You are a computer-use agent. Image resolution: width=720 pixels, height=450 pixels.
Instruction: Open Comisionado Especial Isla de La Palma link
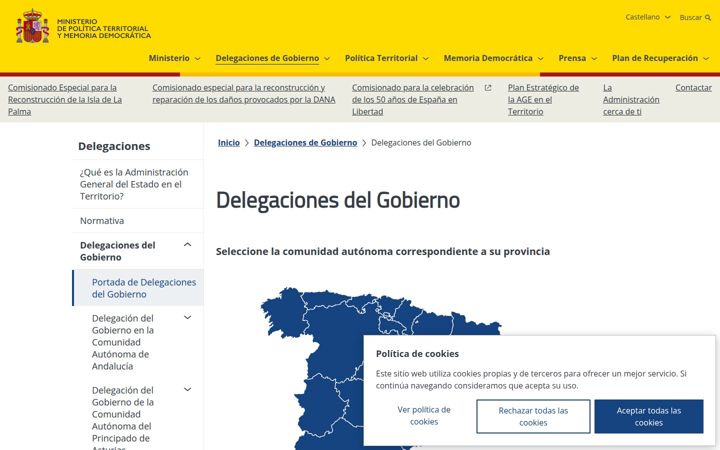[x=65, y=100]
